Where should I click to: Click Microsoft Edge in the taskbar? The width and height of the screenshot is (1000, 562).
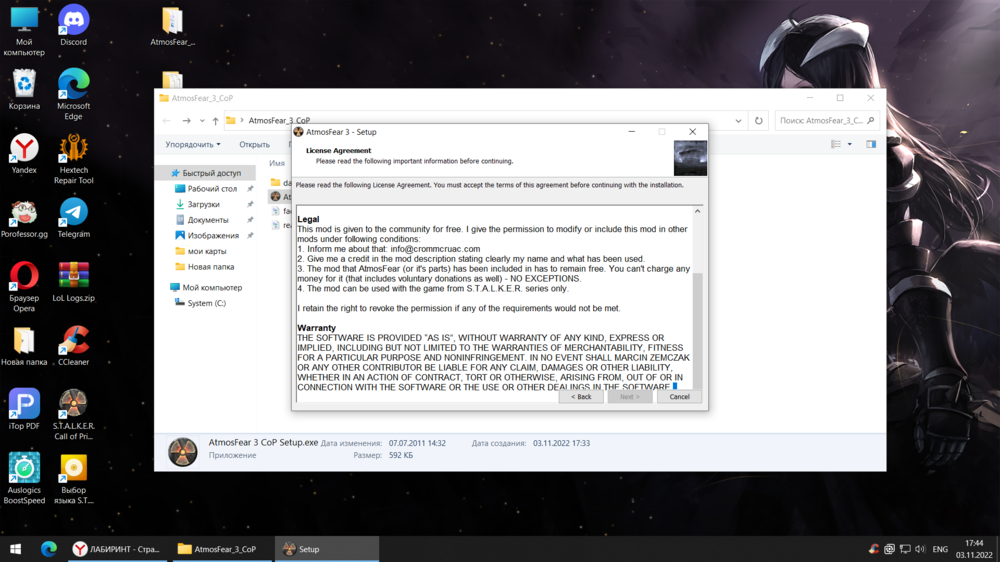pos(48,549)
